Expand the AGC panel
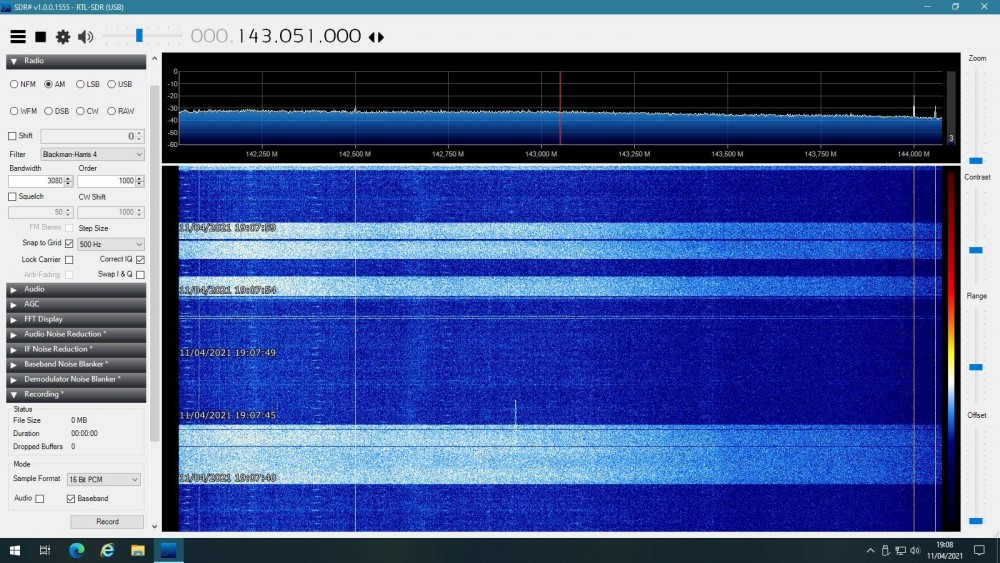Screen dimensions: 1000x563 [76, 304]
